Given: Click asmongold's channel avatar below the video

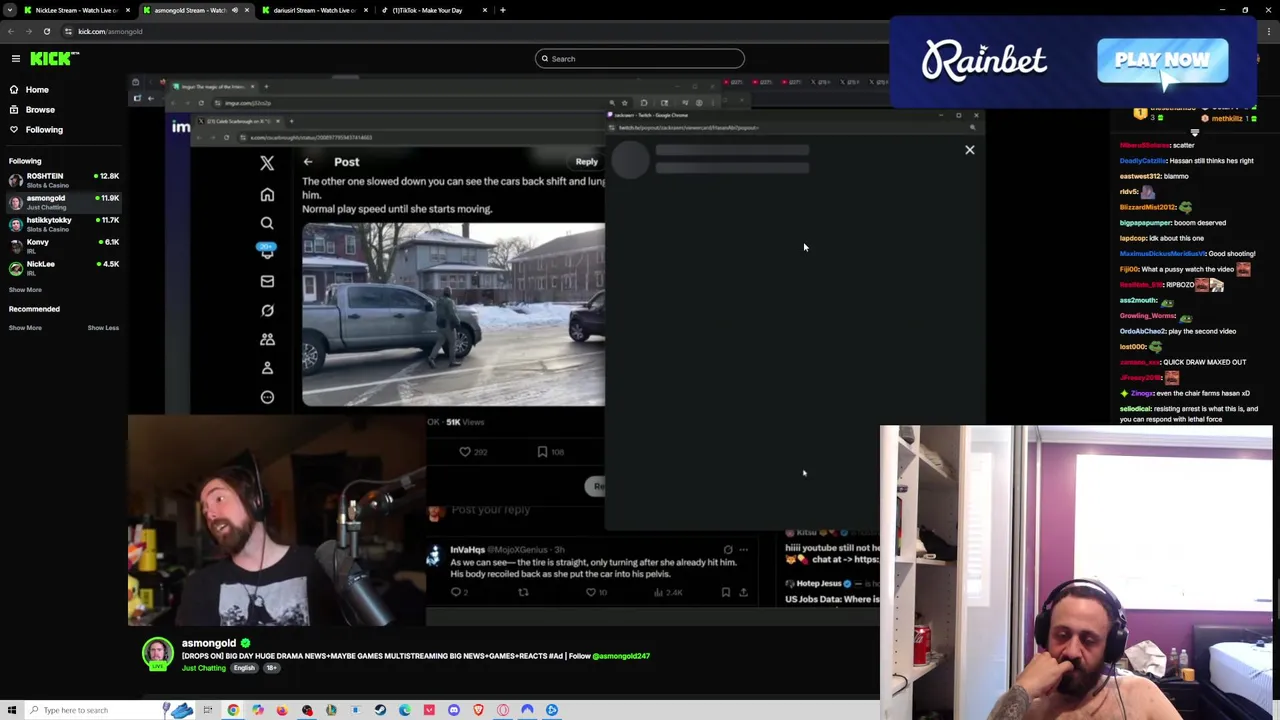Looking at the screenshot, I should [157, 654].
